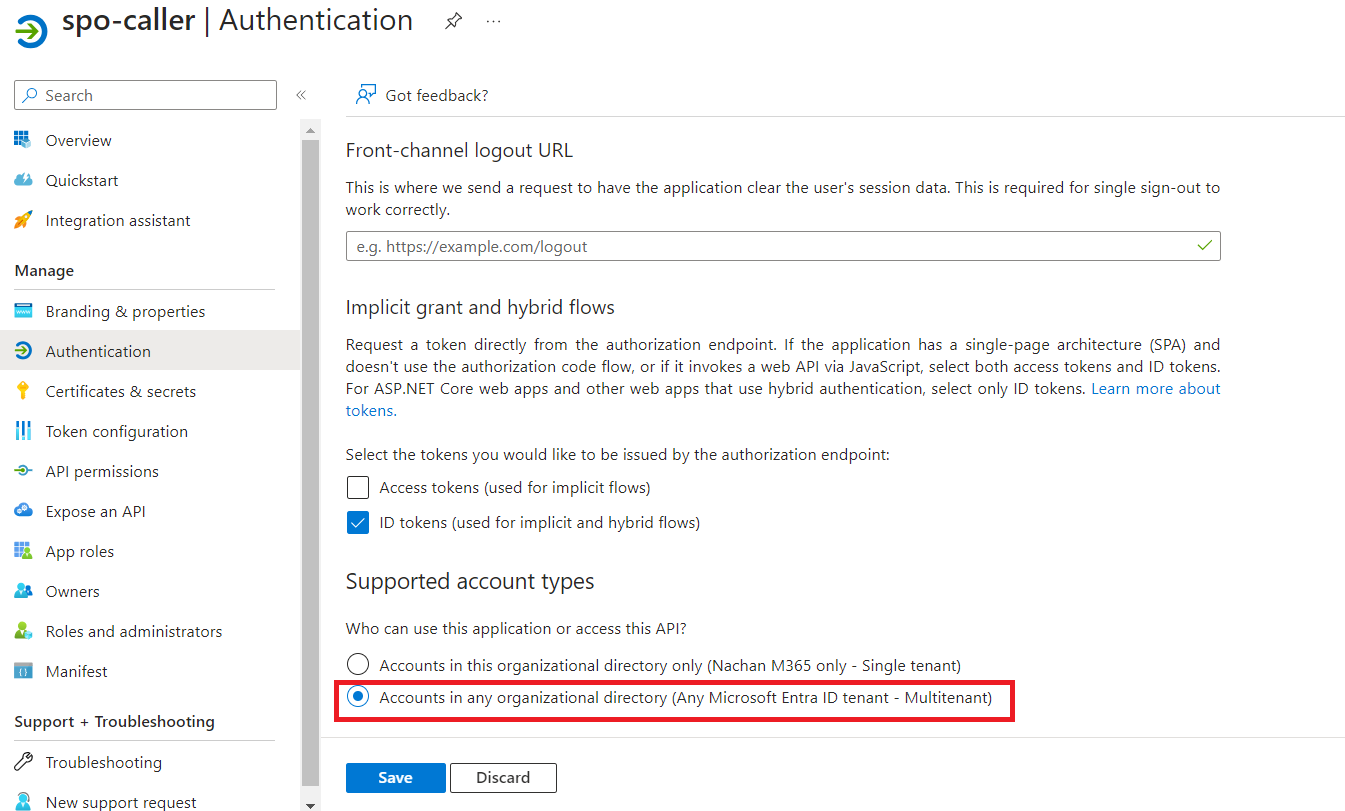This screenshot has height=811, width=1345.
Task: Click the pin icon beside Authentication title
Action: (x=453, y=21)
